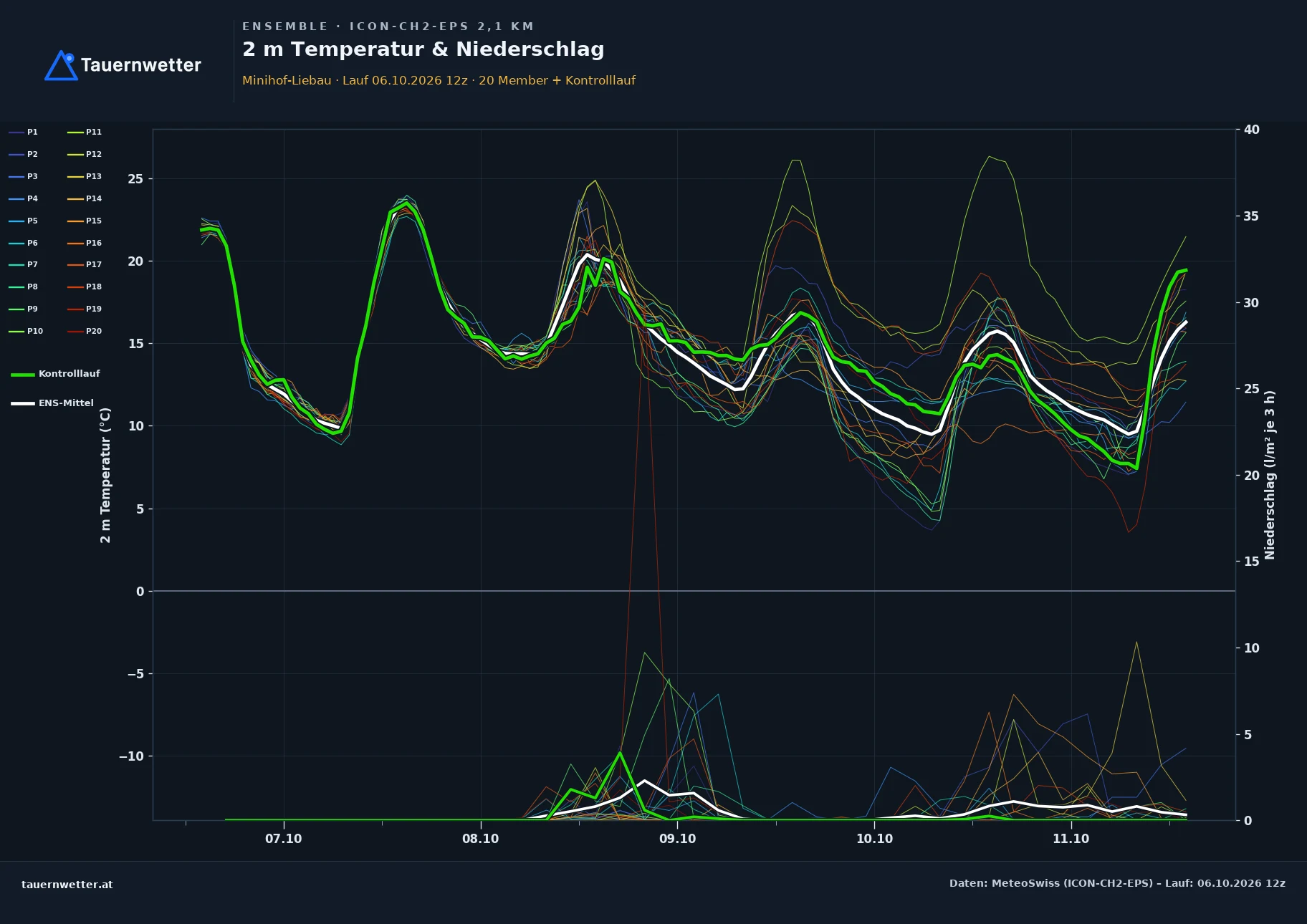Hide the P20 member line in legend
Image resolution: width=1307 pixels, height=924 pixels.
tap(85, 331)
